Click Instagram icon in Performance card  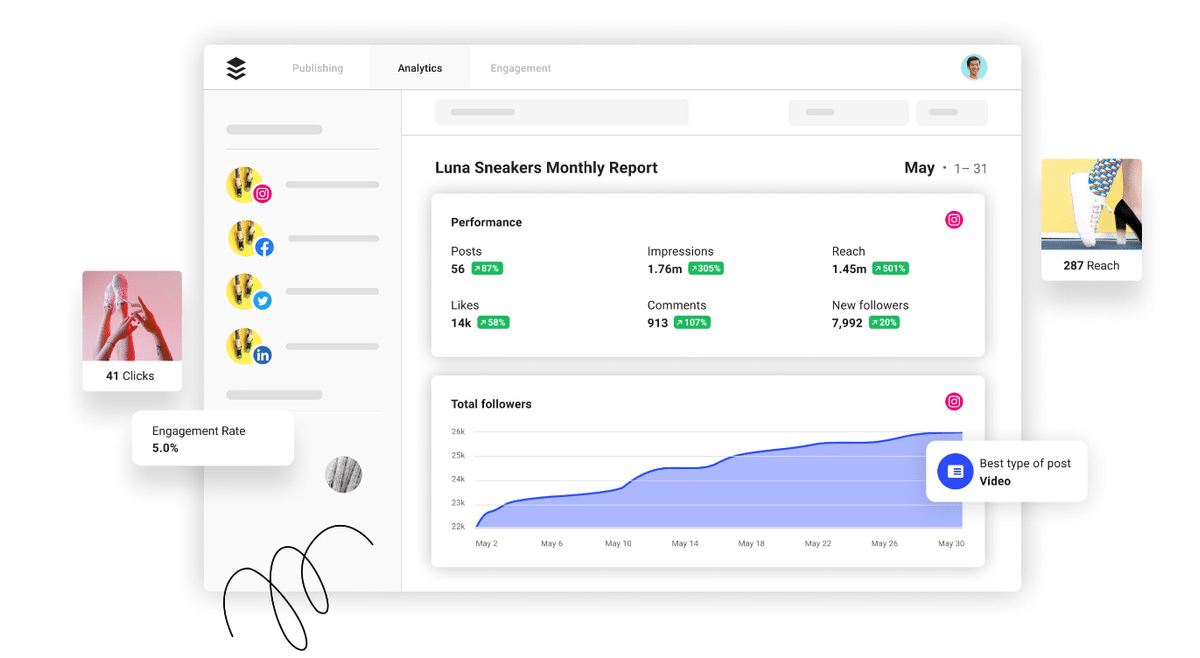pos(954,220)
